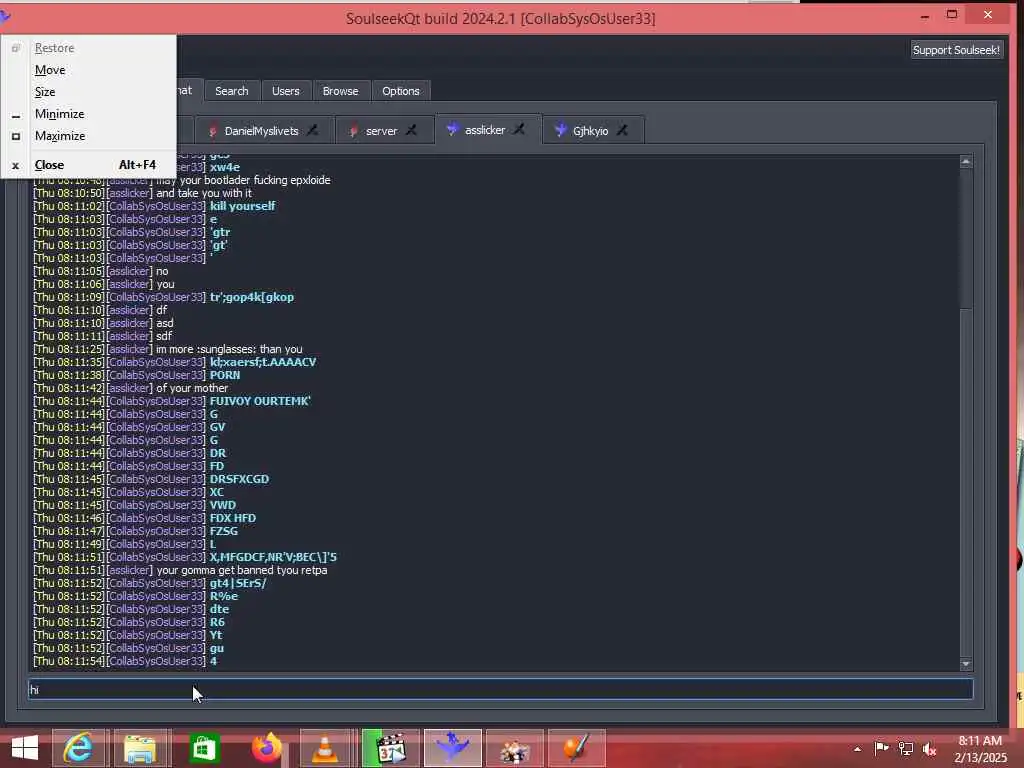This screenshot has height=768, width=1024.
Task: Click the chat message input field
Action: 500,690
